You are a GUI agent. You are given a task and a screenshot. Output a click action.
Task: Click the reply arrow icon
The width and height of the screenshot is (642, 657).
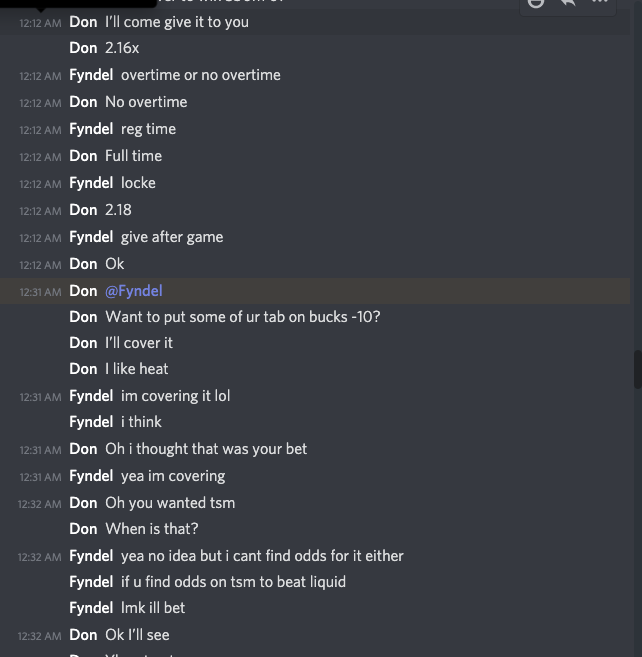click(x=567, y=3)
